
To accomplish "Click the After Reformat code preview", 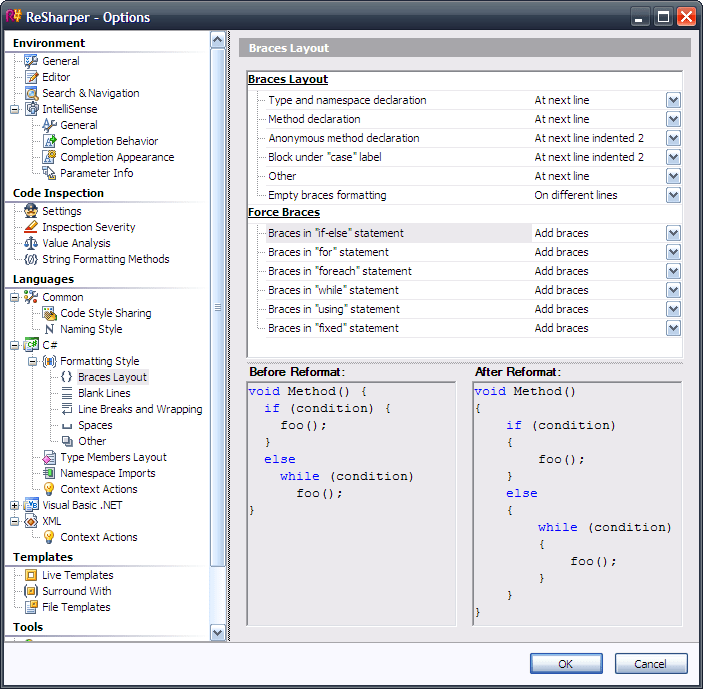I will pos(577,504).
